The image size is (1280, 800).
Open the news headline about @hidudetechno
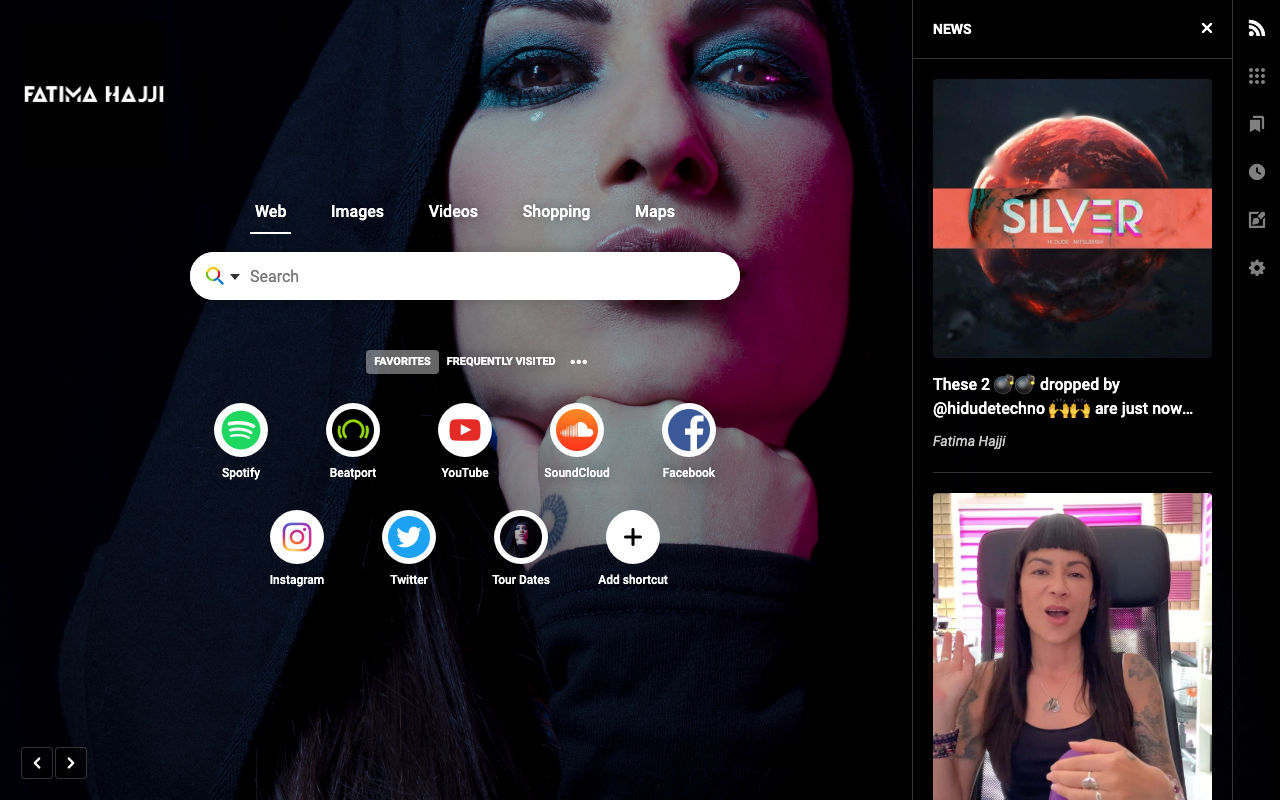[1063, 396]
